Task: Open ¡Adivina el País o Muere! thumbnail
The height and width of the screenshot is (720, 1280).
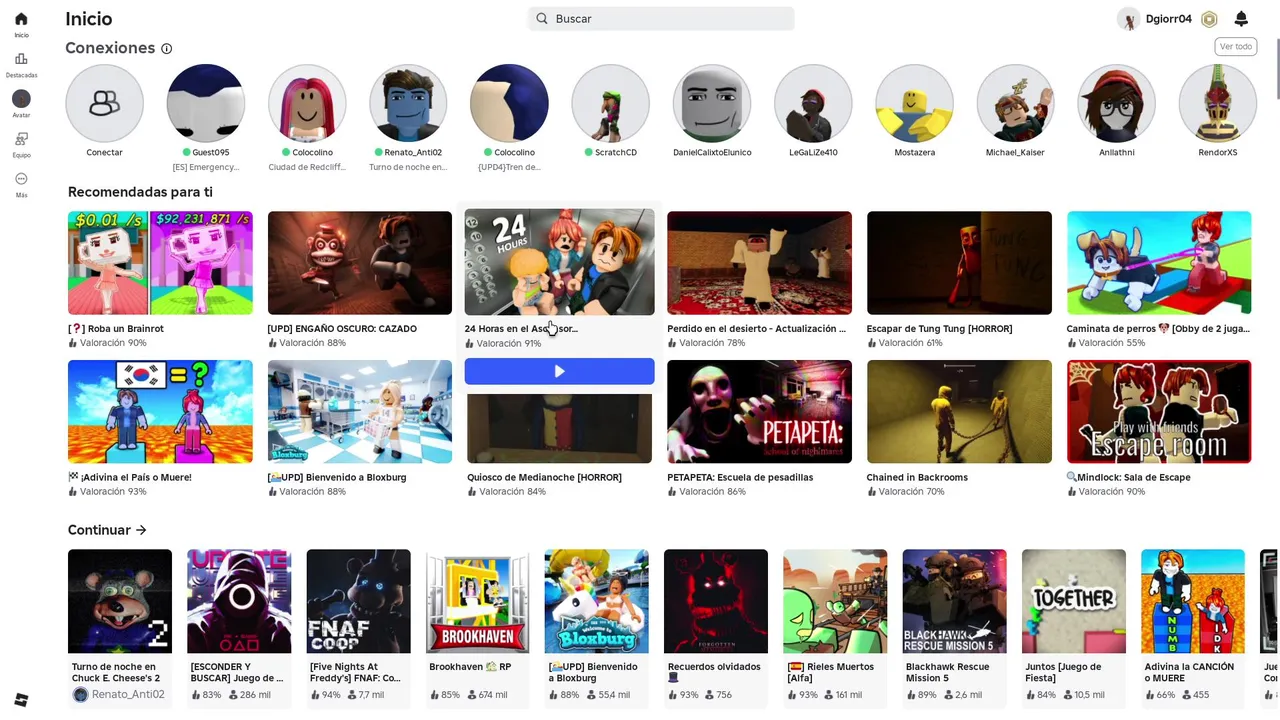Action: (x=160, y=412)
